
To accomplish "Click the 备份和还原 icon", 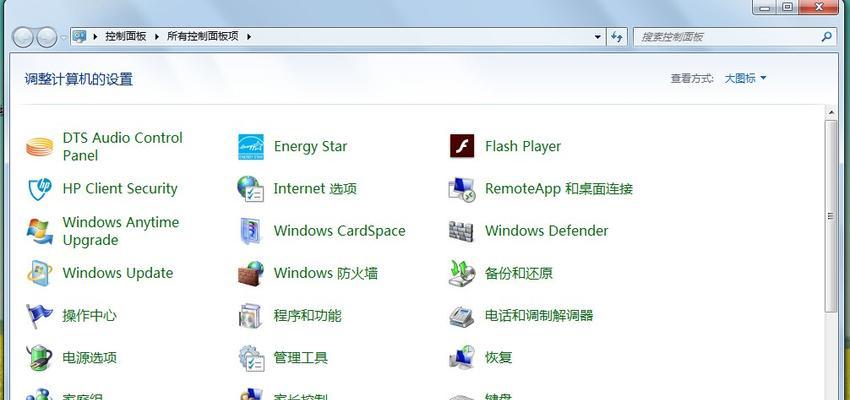I will [462, 273].
